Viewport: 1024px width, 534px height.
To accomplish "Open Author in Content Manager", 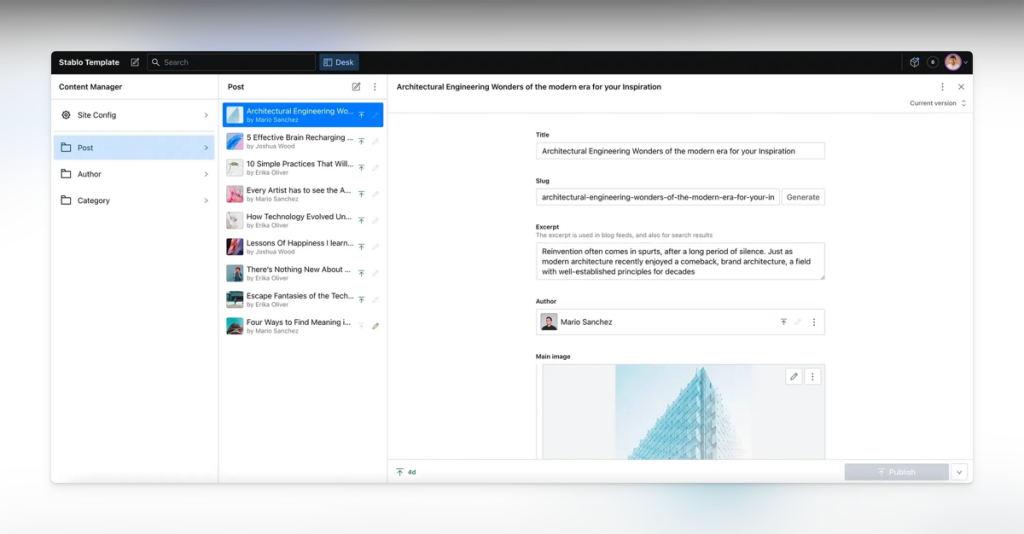I will [134, 174].
